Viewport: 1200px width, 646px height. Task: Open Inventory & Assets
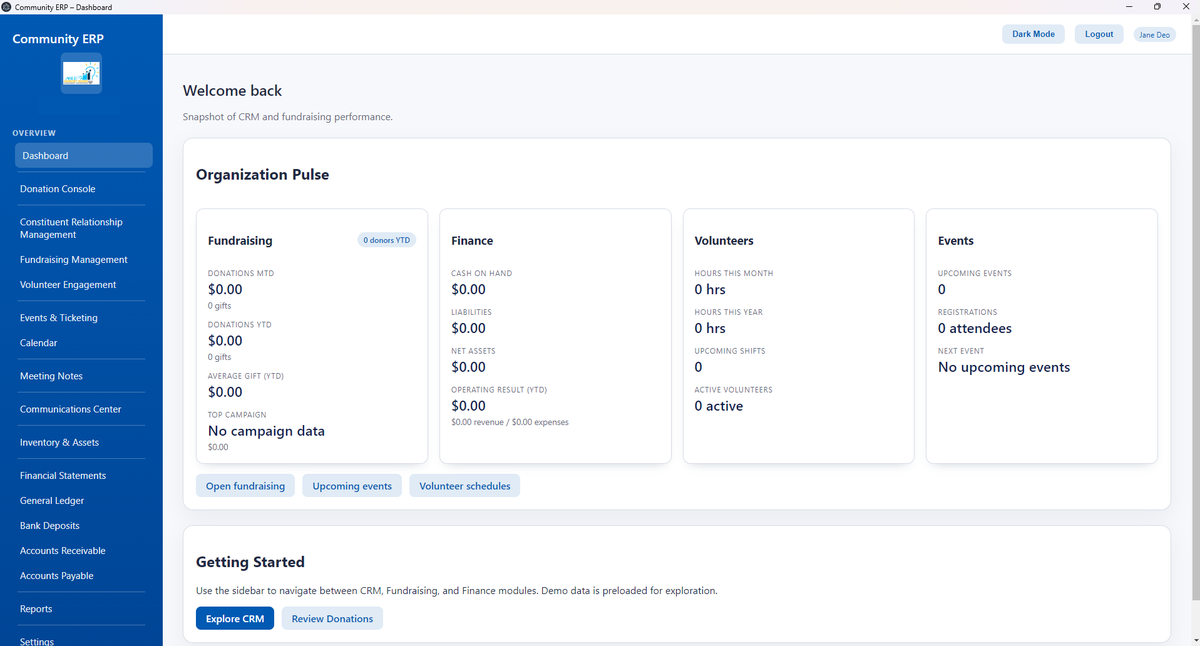(59, 442)
